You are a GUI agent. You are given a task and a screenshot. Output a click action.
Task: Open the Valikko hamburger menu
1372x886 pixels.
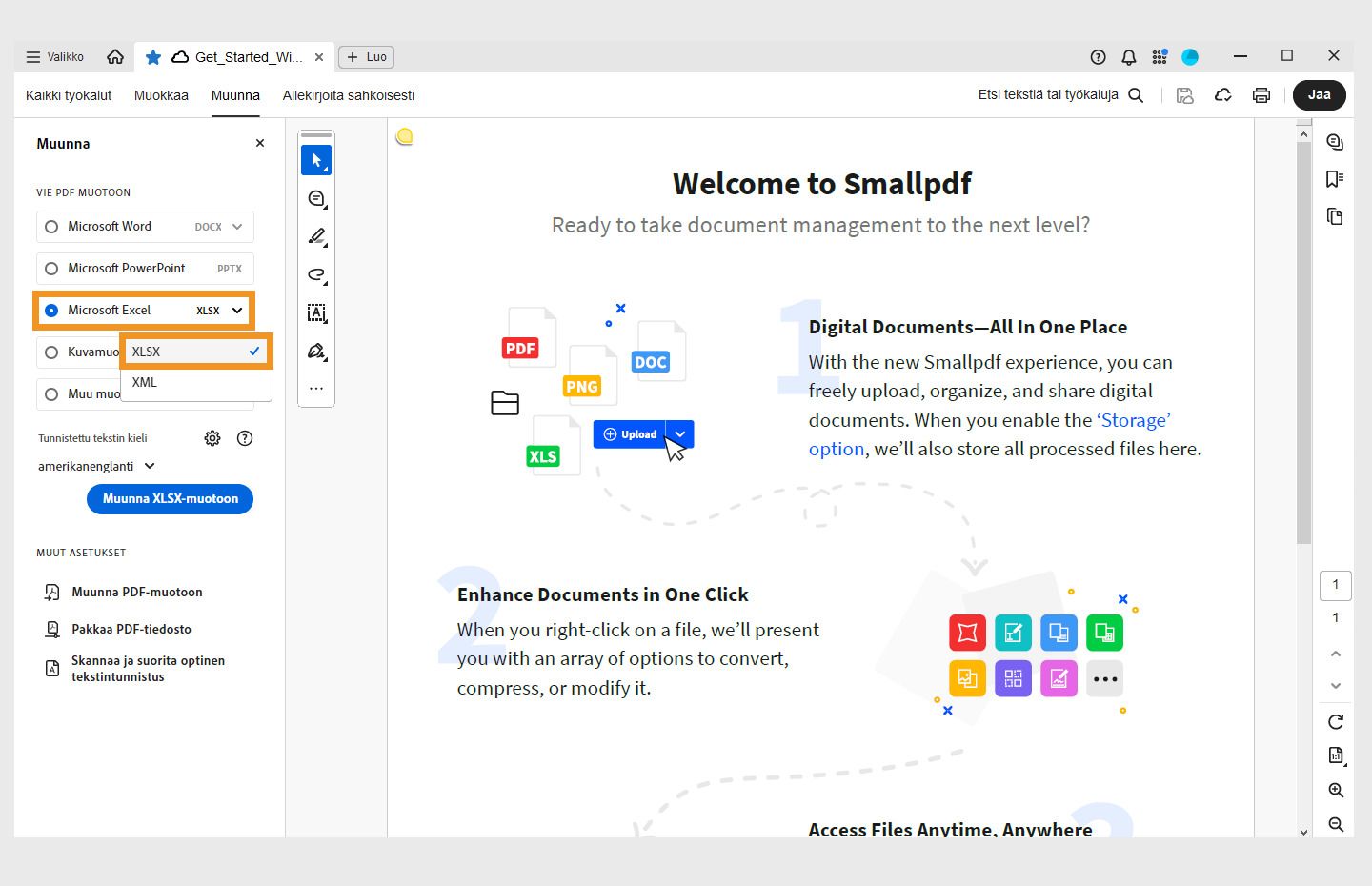pos(54,57)
